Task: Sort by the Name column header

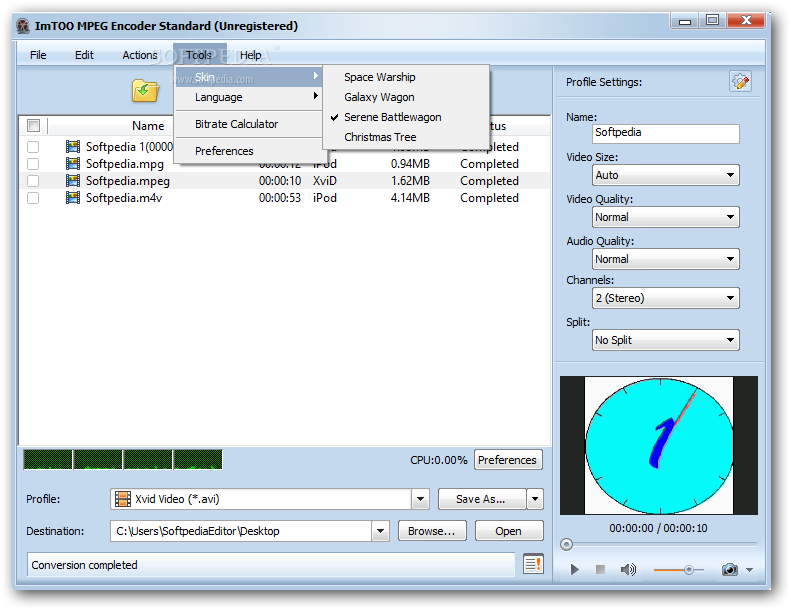Action: tap(148, 126)
